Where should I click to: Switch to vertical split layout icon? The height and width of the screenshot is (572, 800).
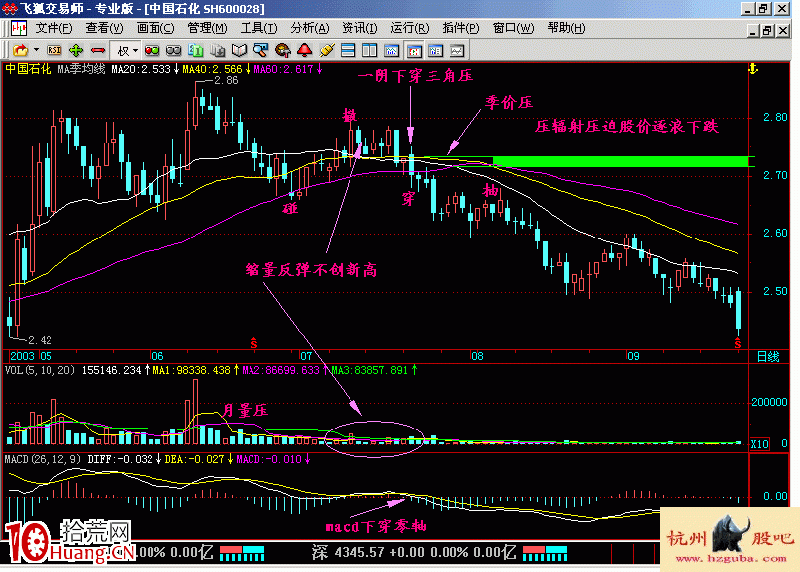coord(369,50)
